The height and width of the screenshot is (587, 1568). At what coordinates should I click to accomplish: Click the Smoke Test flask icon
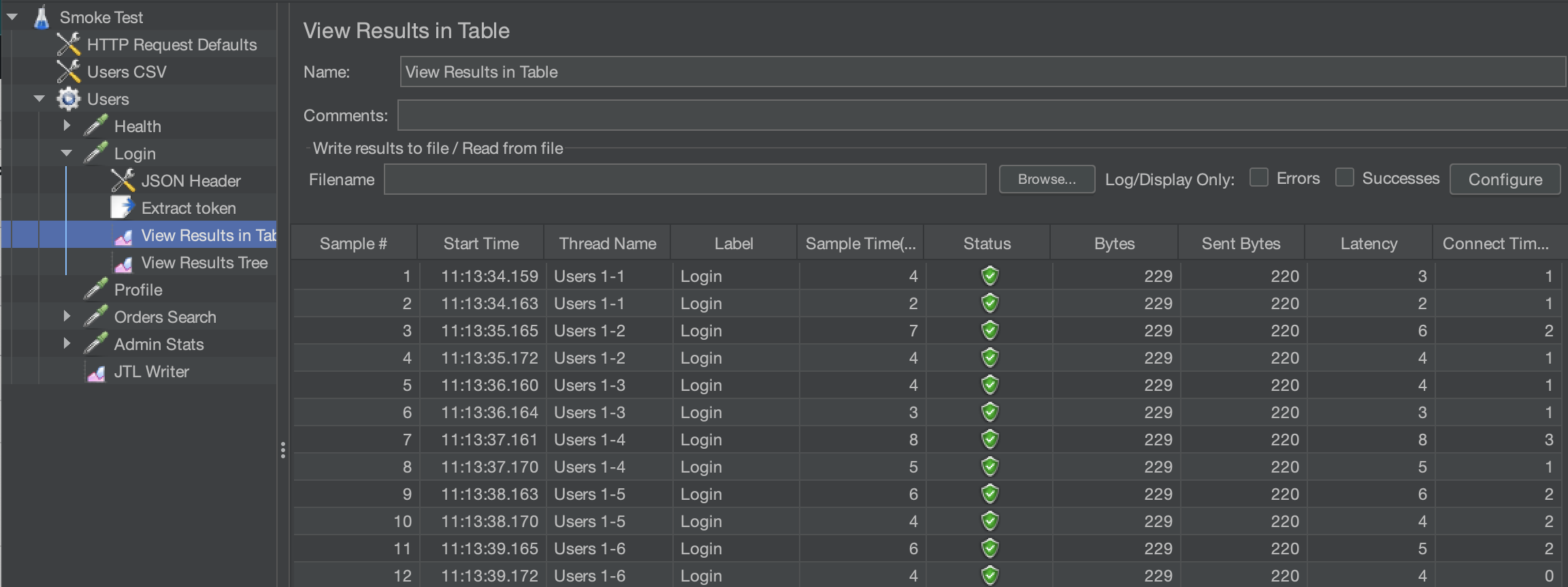click(x=42, y=17)
